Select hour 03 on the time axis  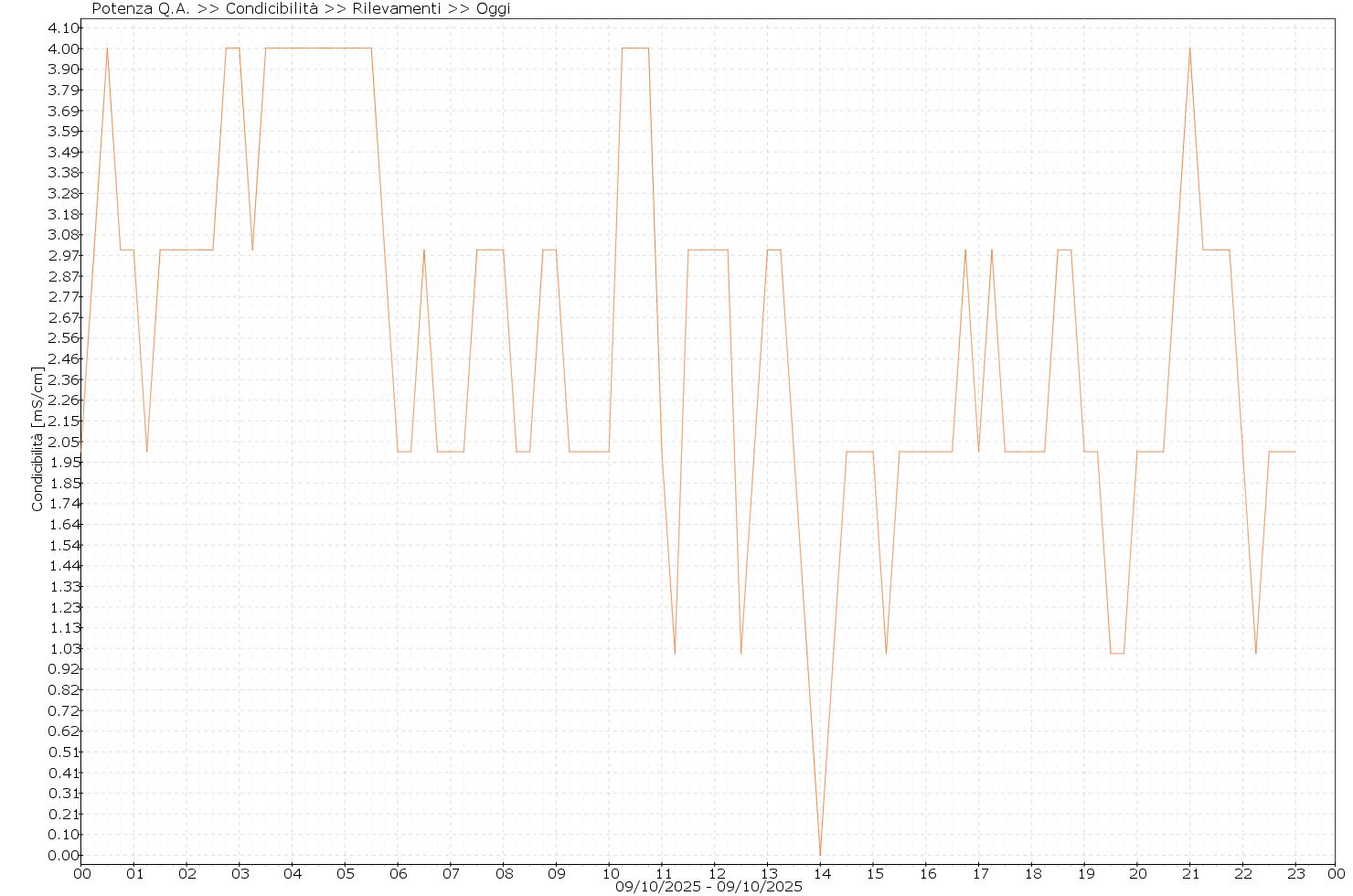240,873
